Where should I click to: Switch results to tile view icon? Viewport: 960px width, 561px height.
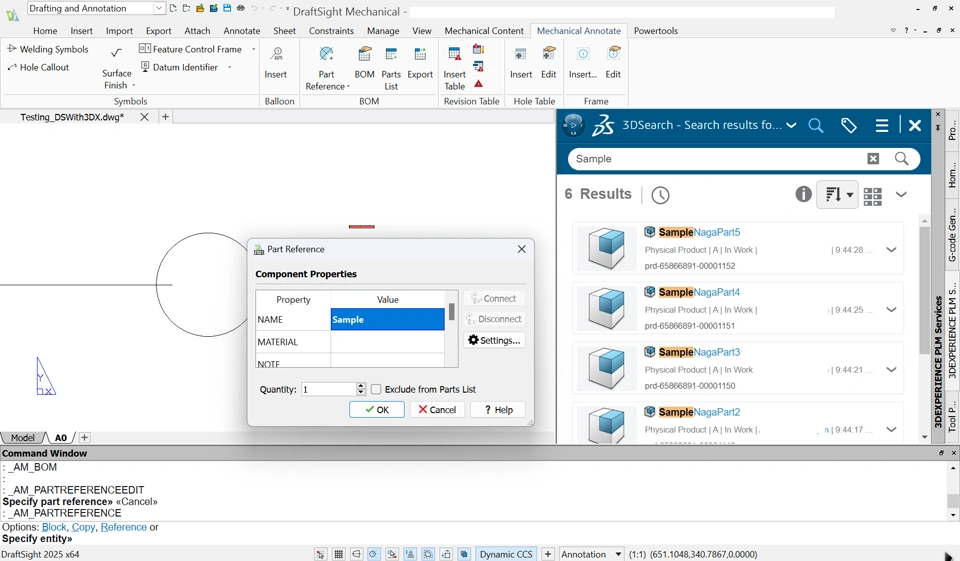click(872, 196)
